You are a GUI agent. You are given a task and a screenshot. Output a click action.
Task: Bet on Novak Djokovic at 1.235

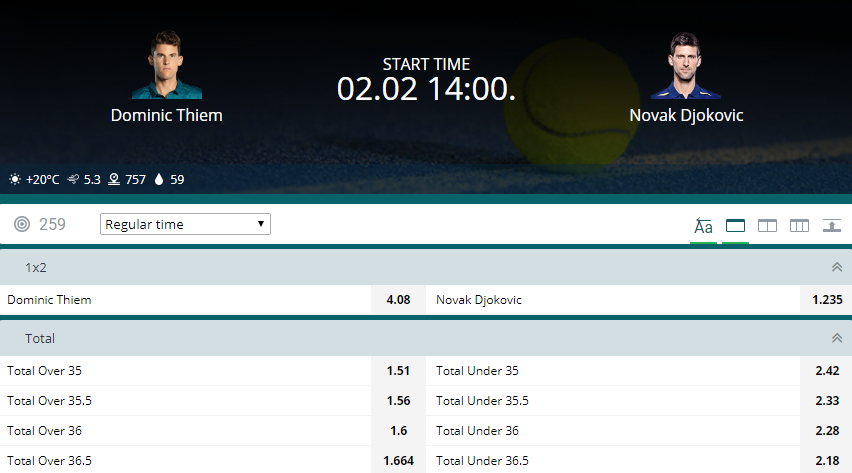coord(826,300)
